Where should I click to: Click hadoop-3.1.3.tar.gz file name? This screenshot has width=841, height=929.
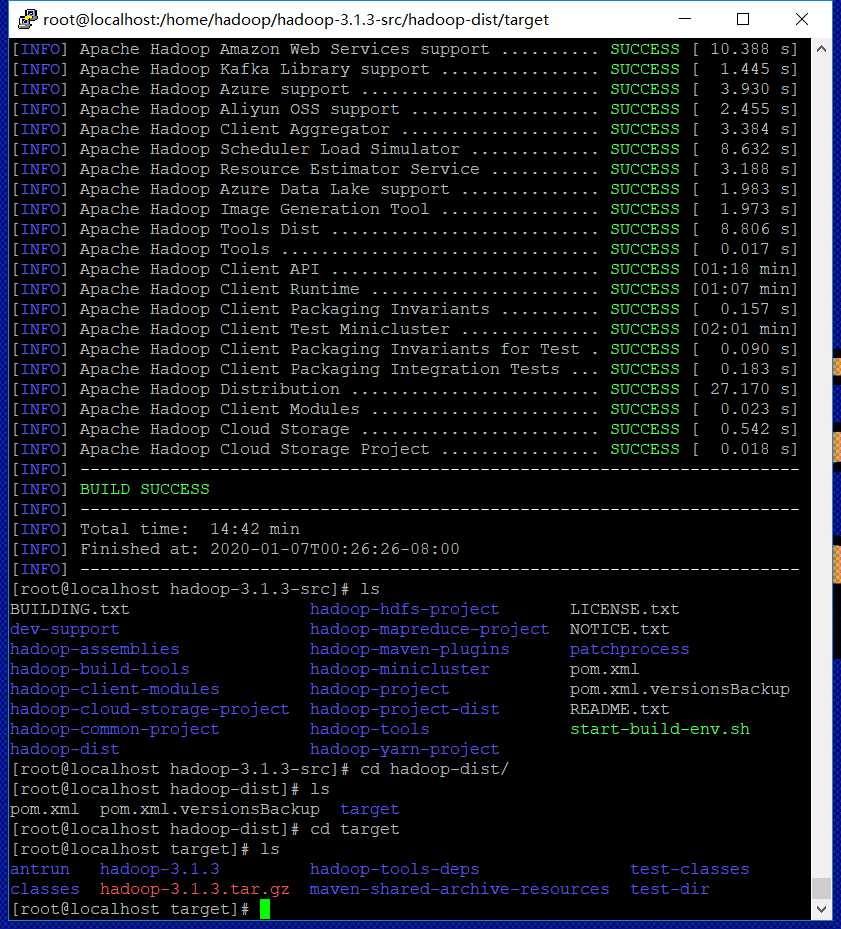tap(195, 889)
